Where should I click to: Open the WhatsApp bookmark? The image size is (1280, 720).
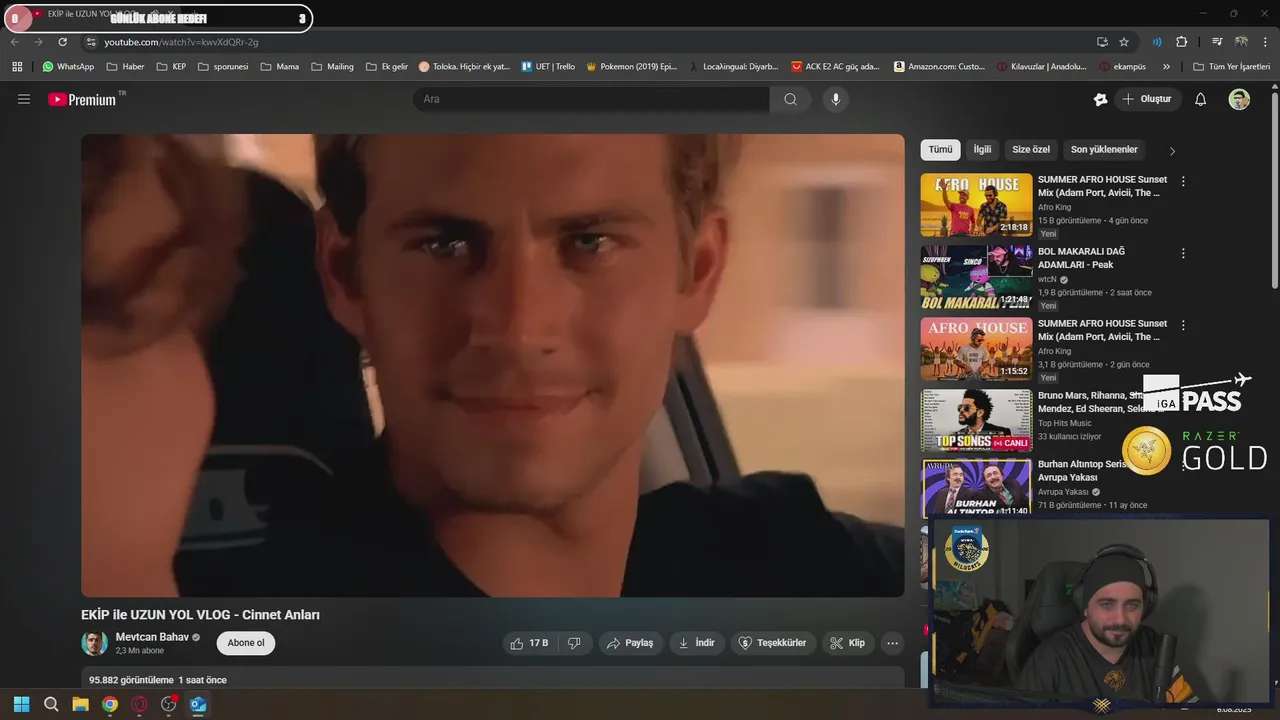tap(68, 67)
